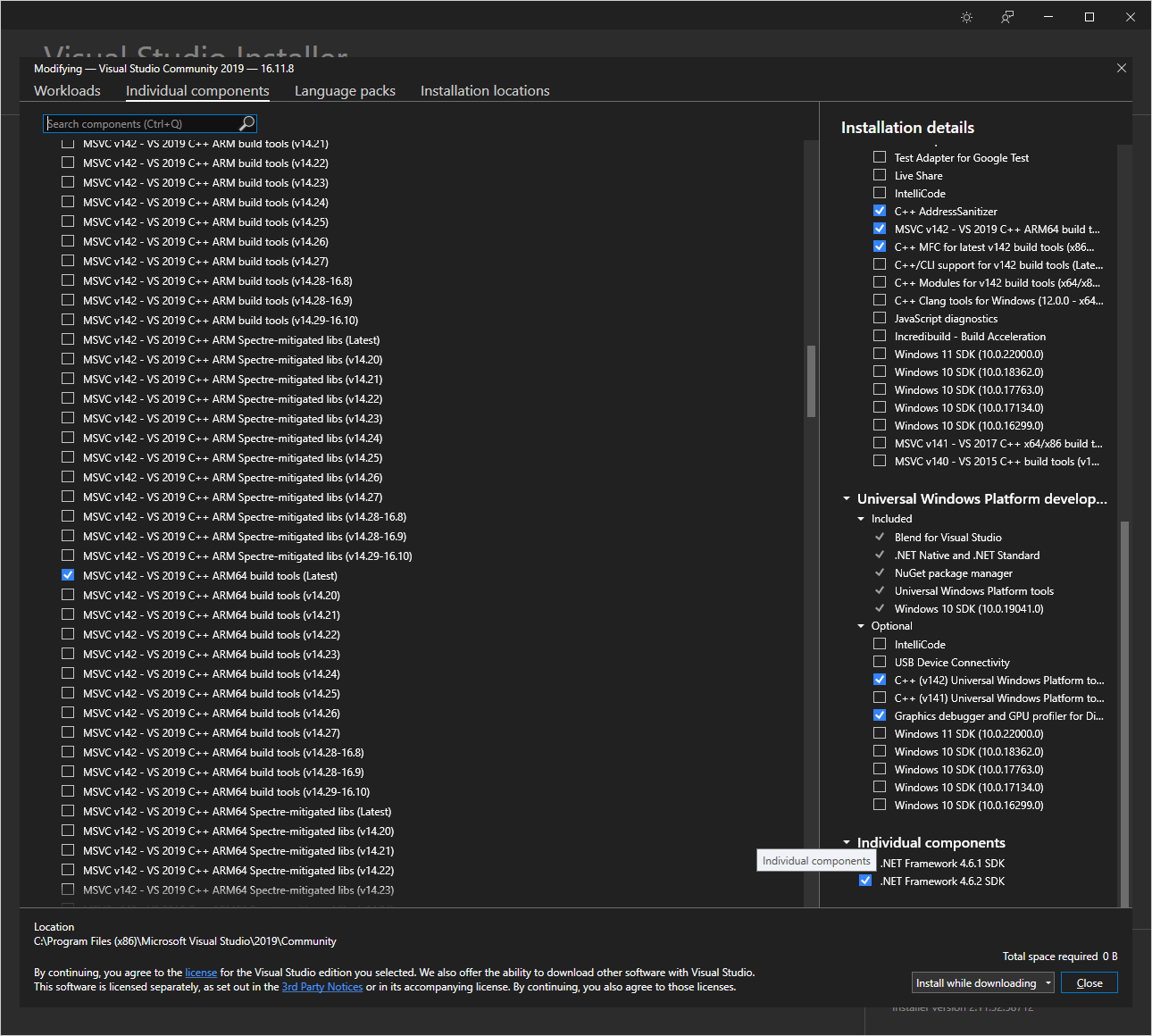This screenshot has height=1036, width=1152.
Task: Collapse Universal Windows Platform development section
Action: click(x=847, y=498)
